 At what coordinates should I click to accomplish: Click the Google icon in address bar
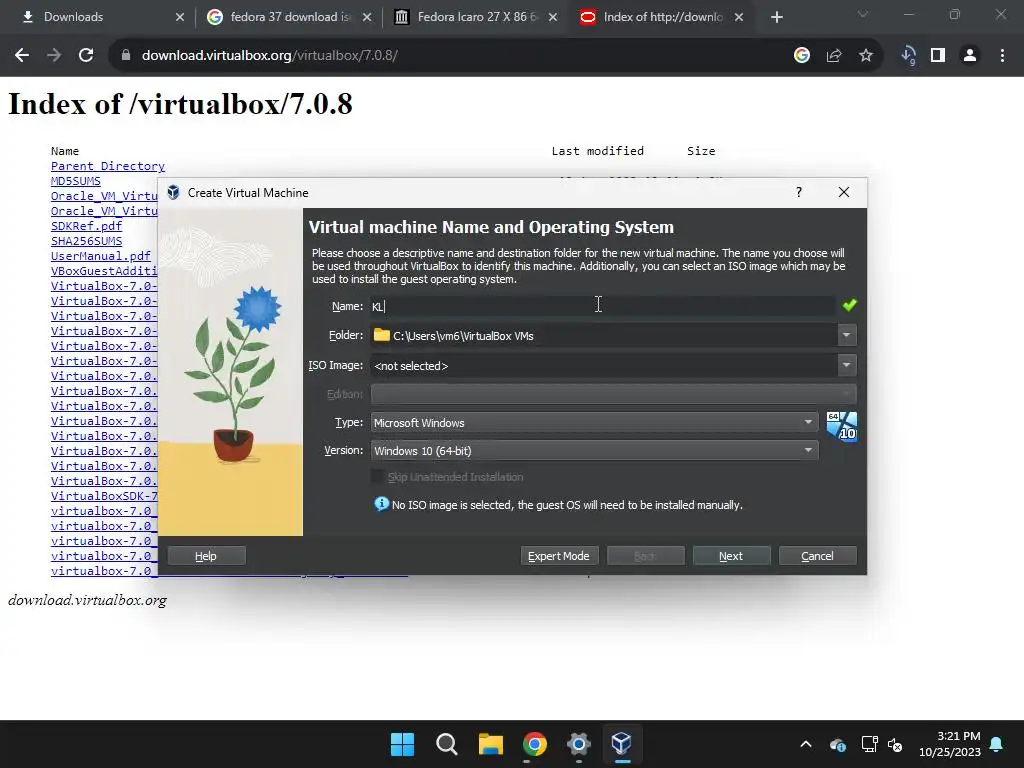802,56
